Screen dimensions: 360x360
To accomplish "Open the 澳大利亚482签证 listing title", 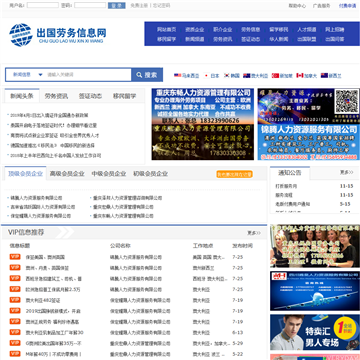I will pos(43,300).
